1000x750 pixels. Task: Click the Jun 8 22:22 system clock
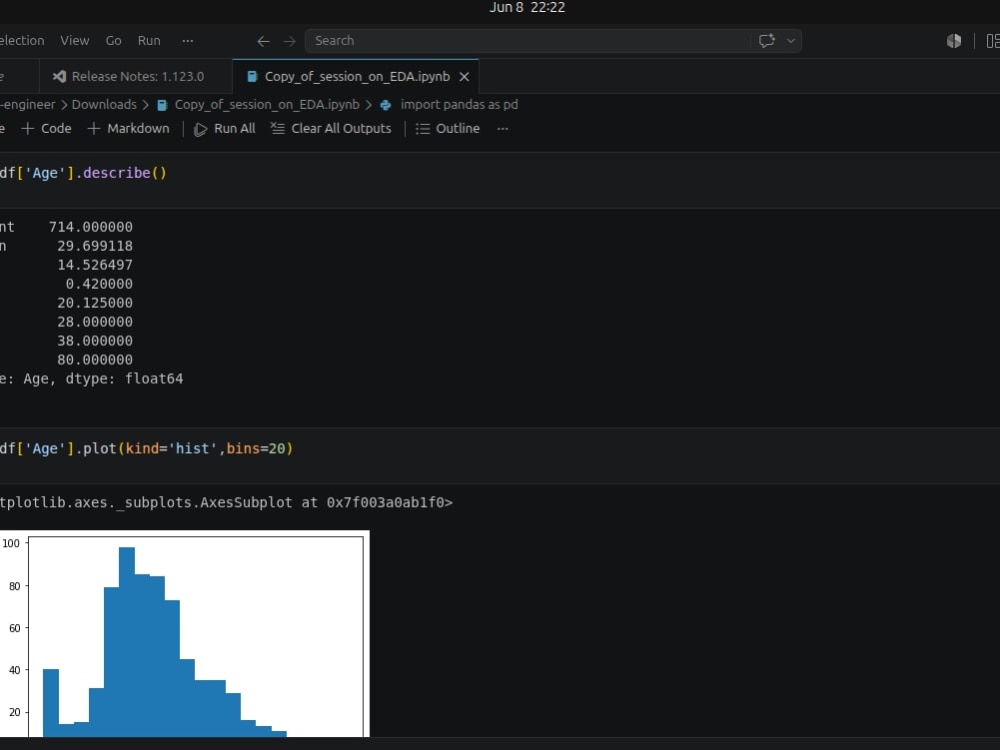527,8
